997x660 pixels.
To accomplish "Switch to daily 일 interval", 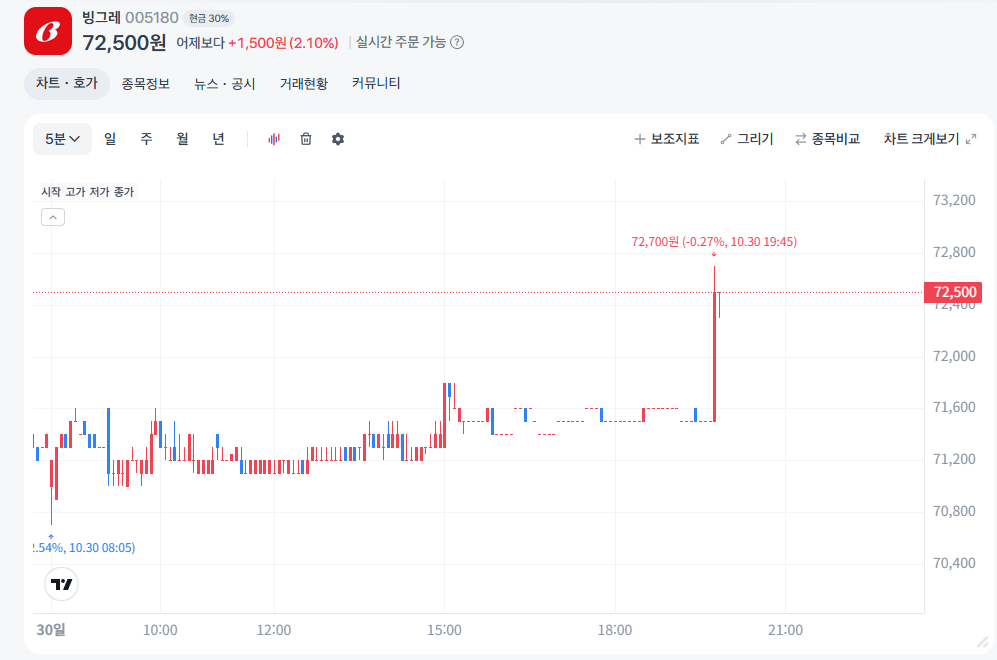I will [110, 139].
